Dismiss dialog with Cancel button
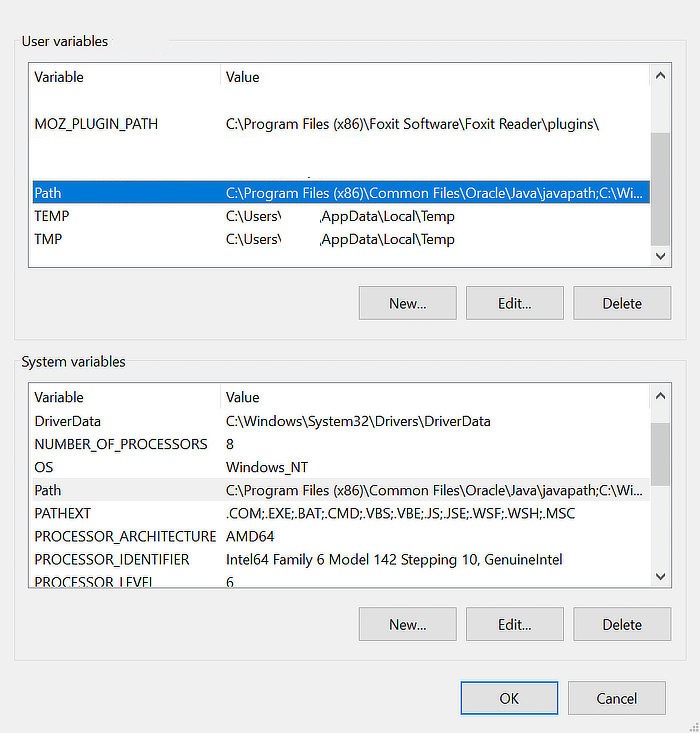The width and height of the screenshot is (700, 733). 616,698
